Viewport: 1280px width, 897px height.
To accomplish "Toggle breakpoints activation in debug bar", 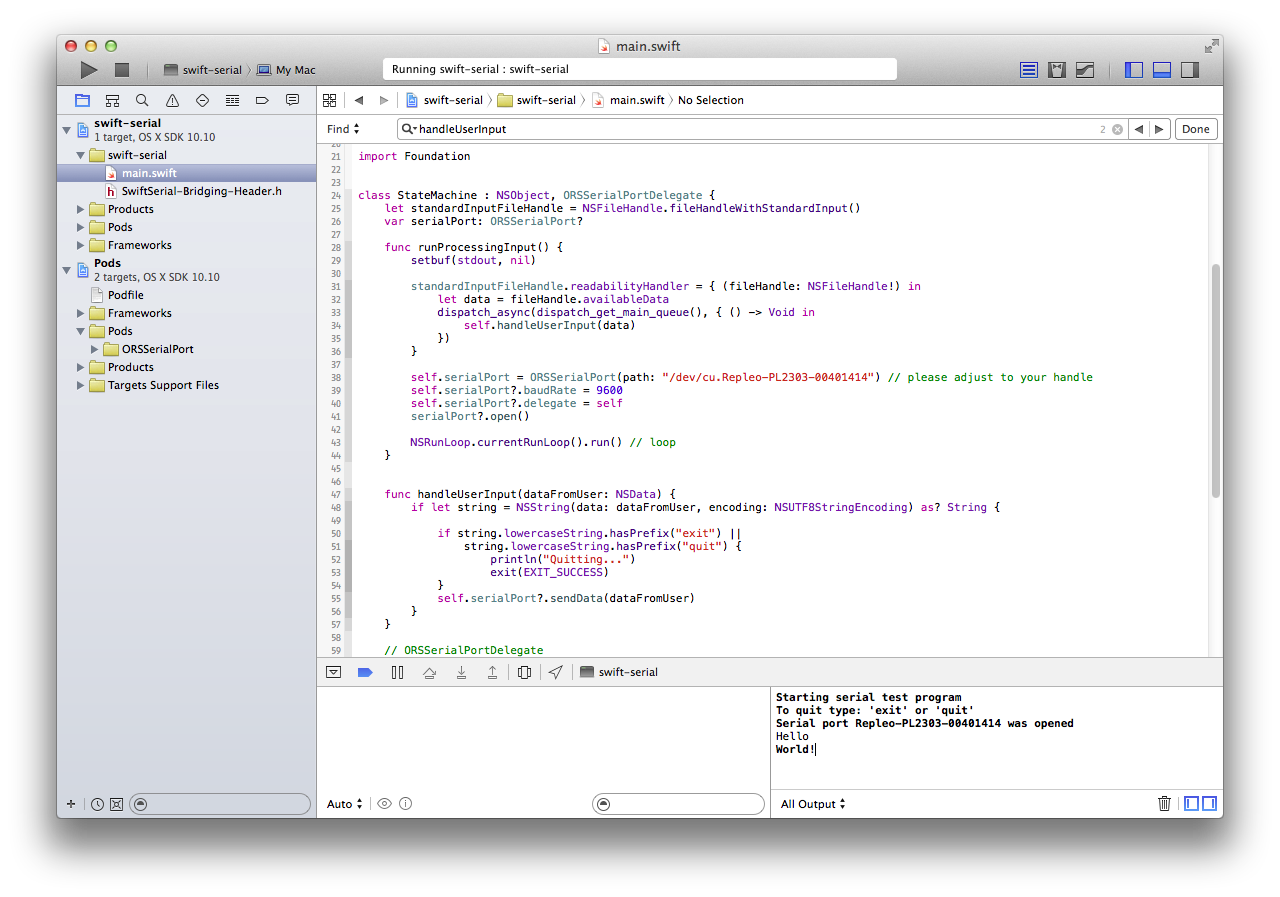I will 365,672.
